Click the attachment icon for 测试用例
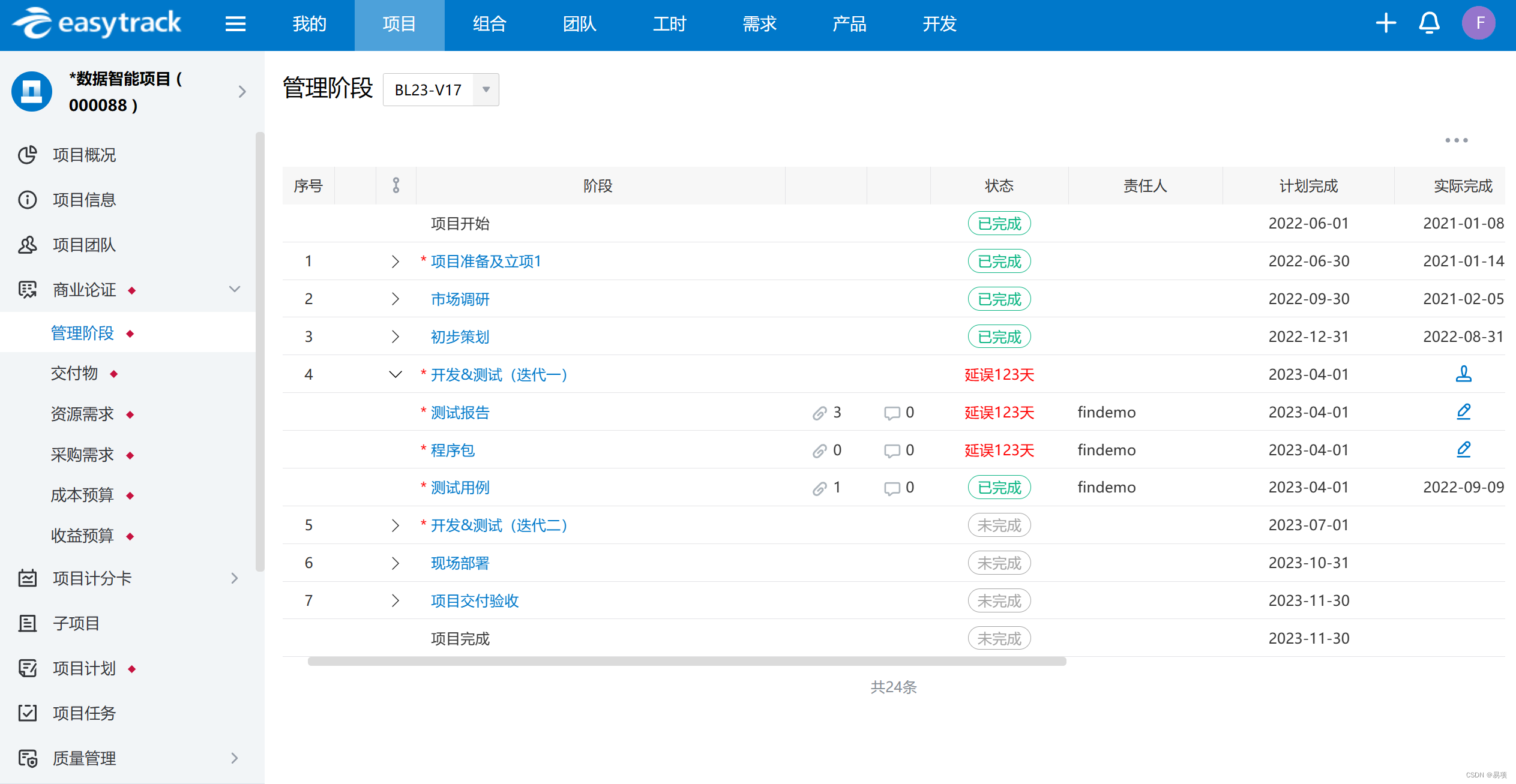 click(820, 488)
